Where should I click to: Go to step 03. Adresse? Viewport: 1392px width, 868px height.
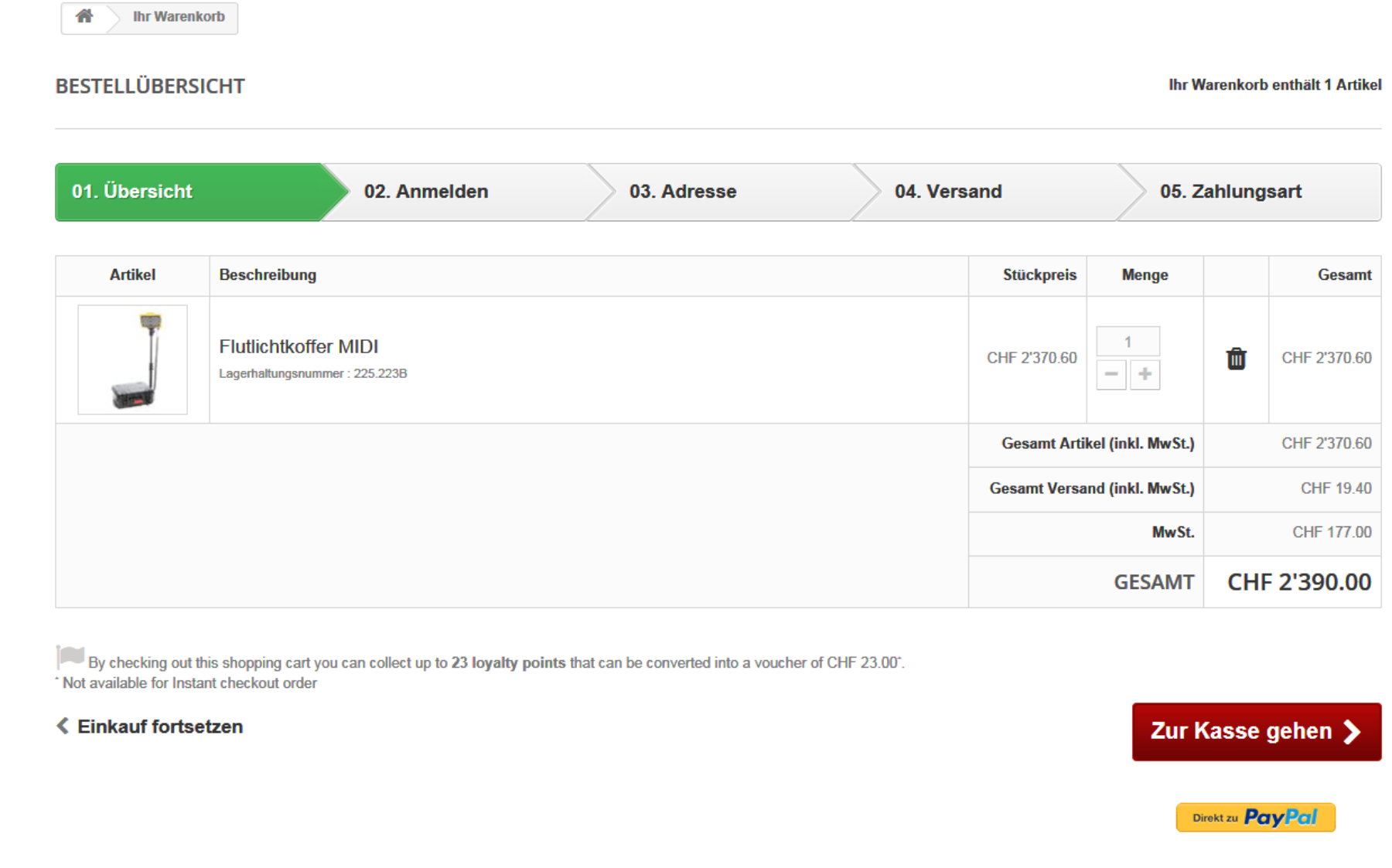pyautogui.click(x=683, y=192)
